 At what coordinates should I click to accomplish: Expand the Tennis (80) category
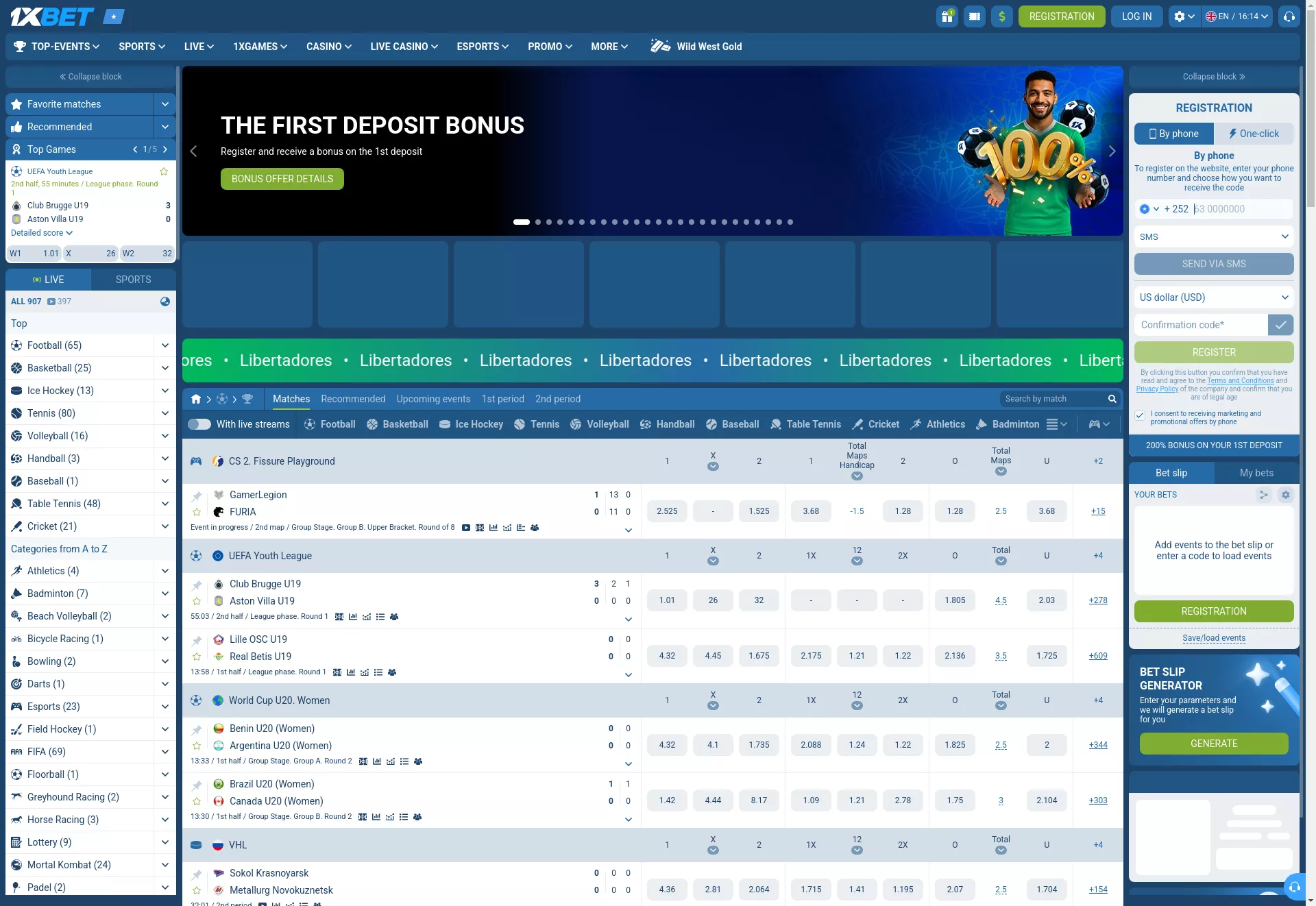coord(164,413)
